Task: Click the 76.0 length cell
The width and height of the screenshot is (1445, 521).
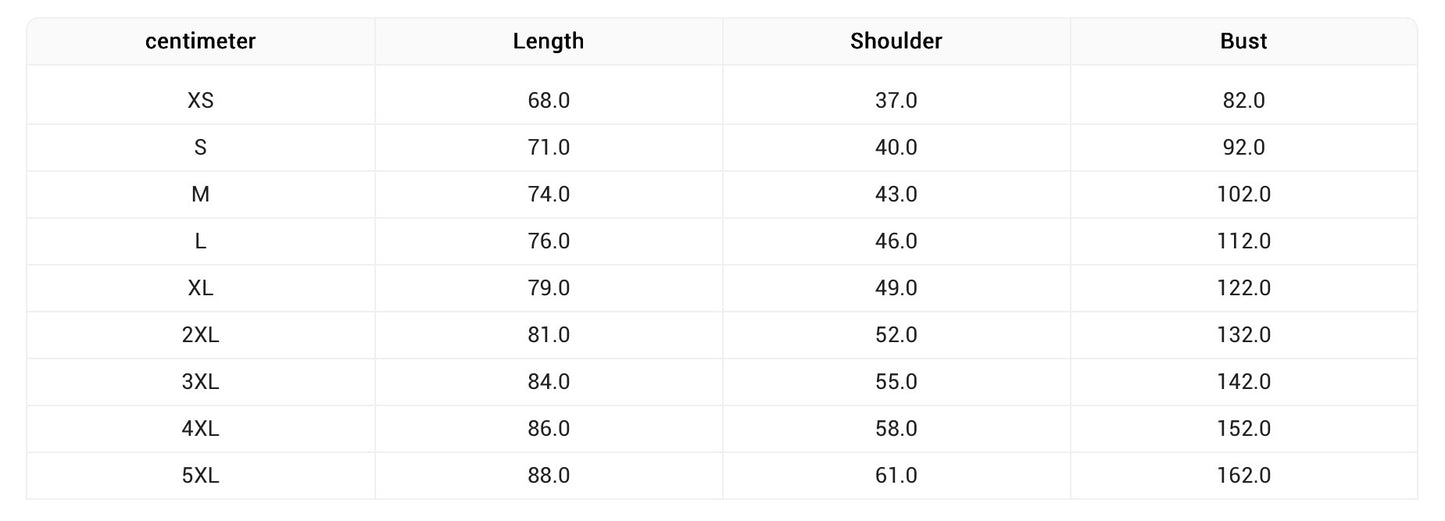Action: [548, 241]
